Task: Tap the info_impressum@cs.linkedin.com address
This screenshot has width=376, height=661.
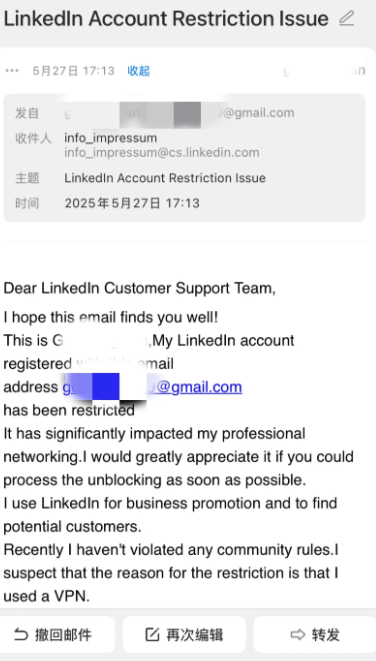Action: [161, 153]
